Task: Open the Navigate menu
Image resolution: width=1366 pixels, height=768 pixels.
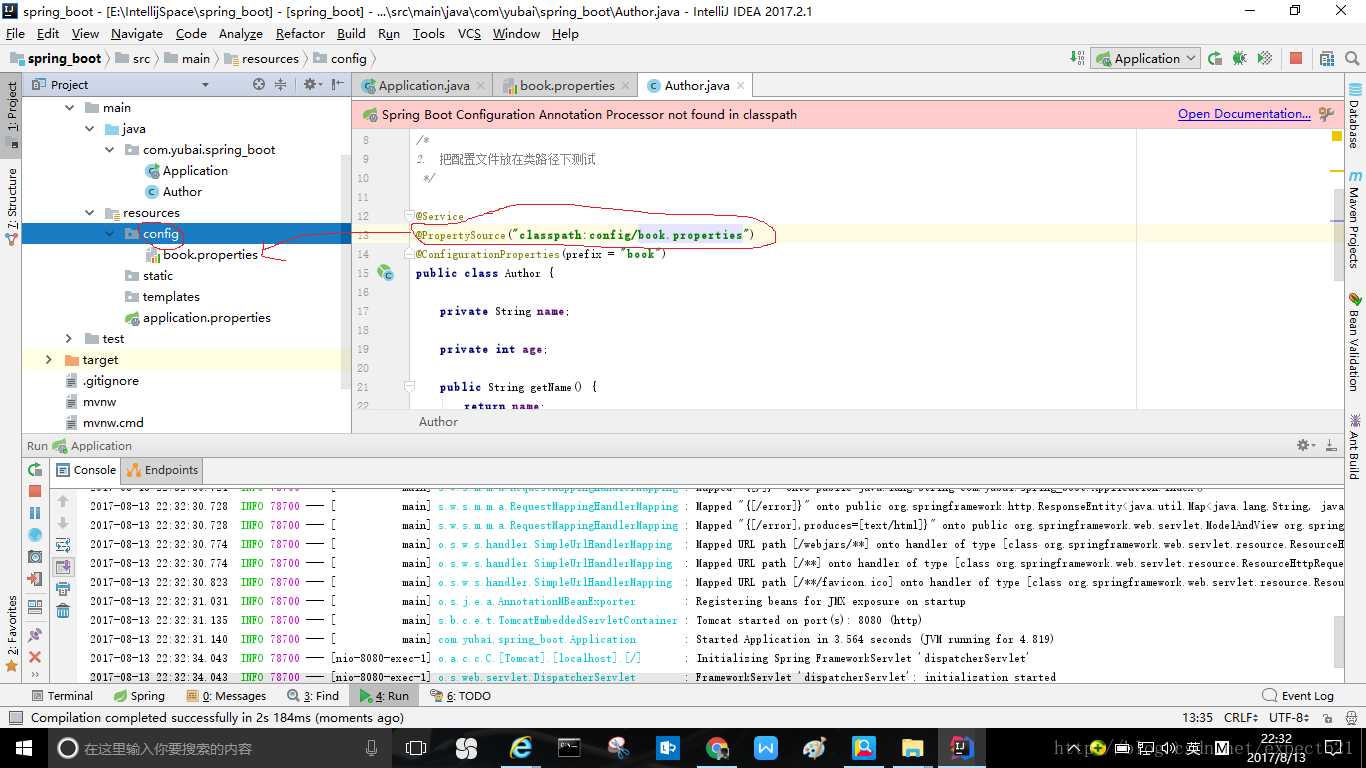Action: (x=137, y=34)
